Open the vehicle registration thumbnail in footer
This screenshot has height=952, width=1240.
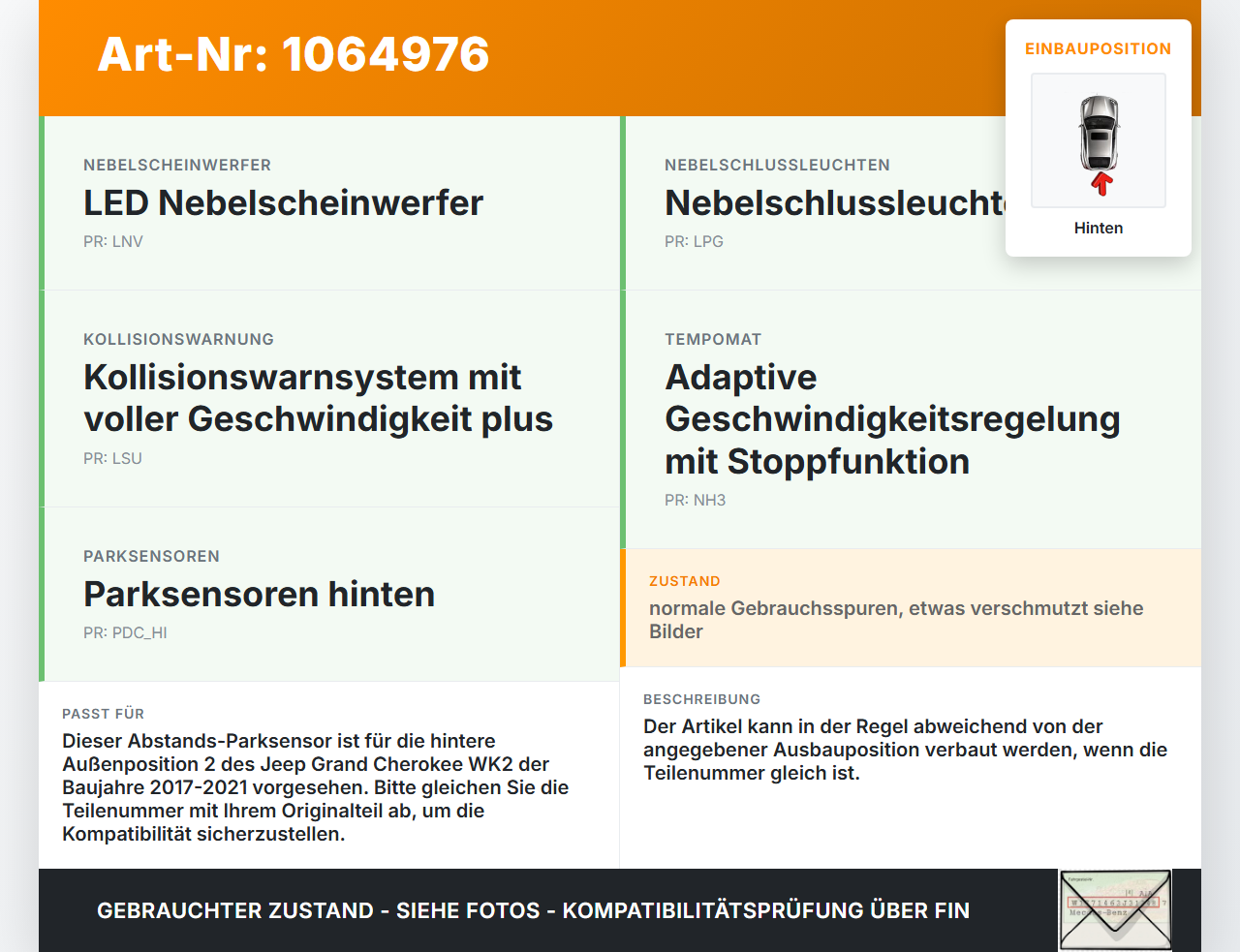coord(1115,910)
